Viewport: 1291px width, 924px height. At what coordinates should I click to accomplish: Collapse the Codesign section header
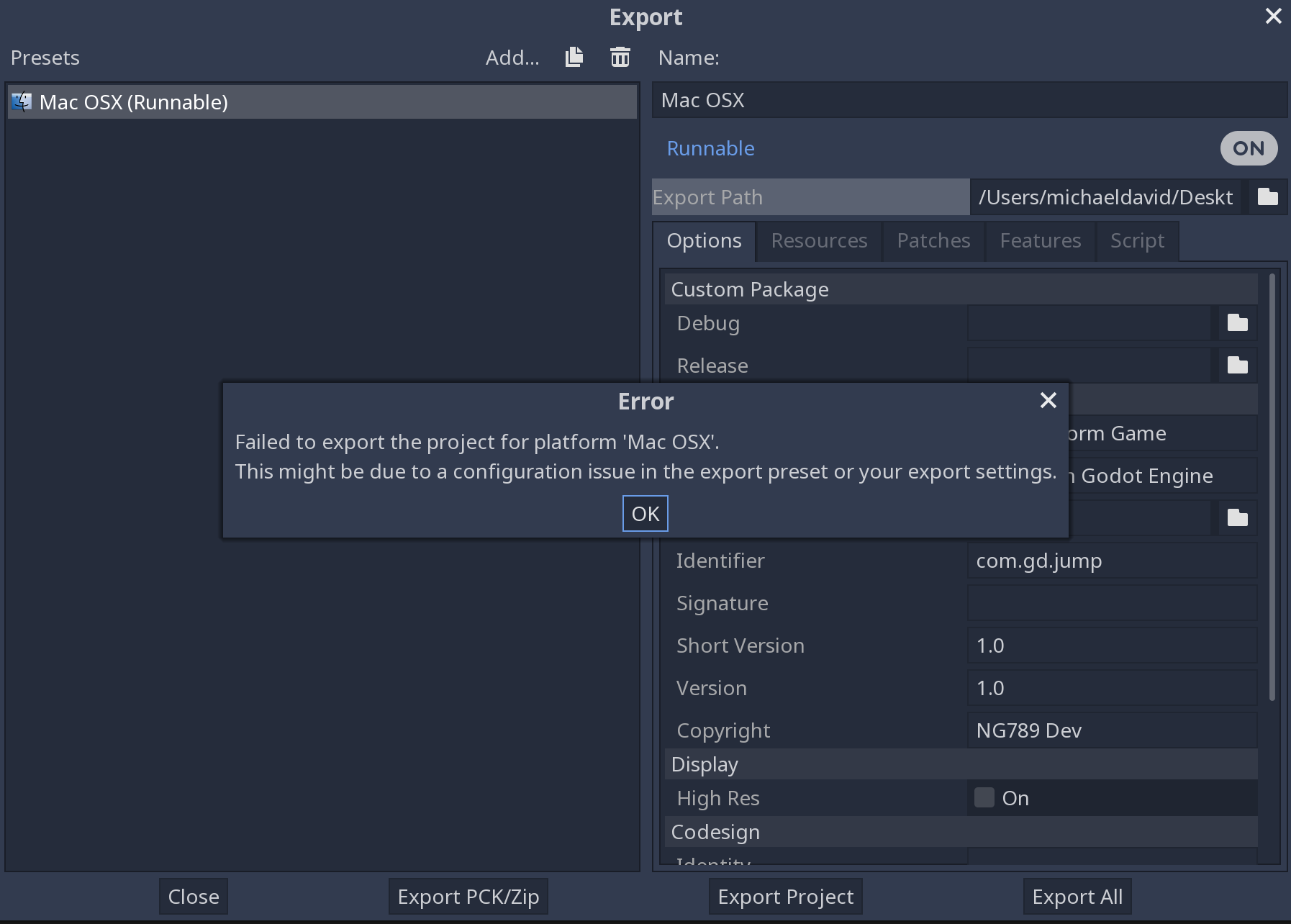[x=961, y=832]
